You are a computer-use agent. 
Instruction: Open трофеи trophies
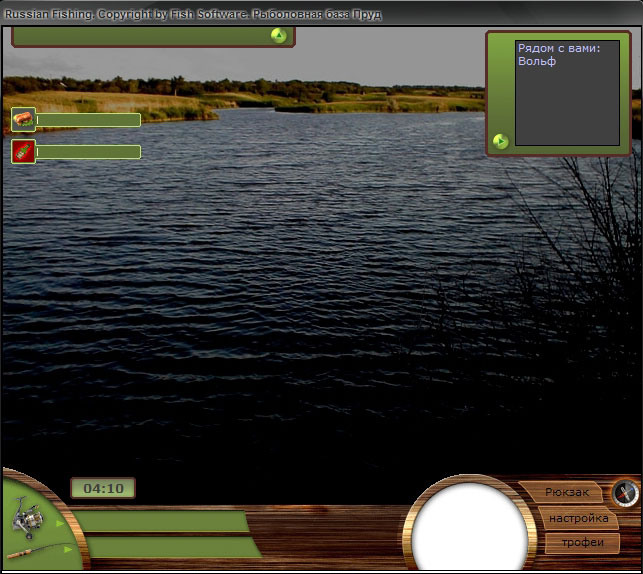coord(581,543)
